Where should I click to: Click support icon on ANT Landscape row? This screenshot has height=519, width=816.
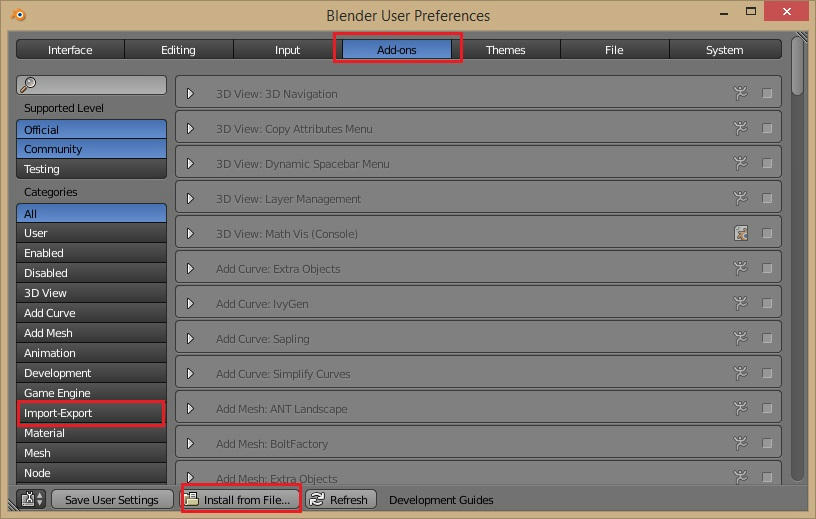741,408
